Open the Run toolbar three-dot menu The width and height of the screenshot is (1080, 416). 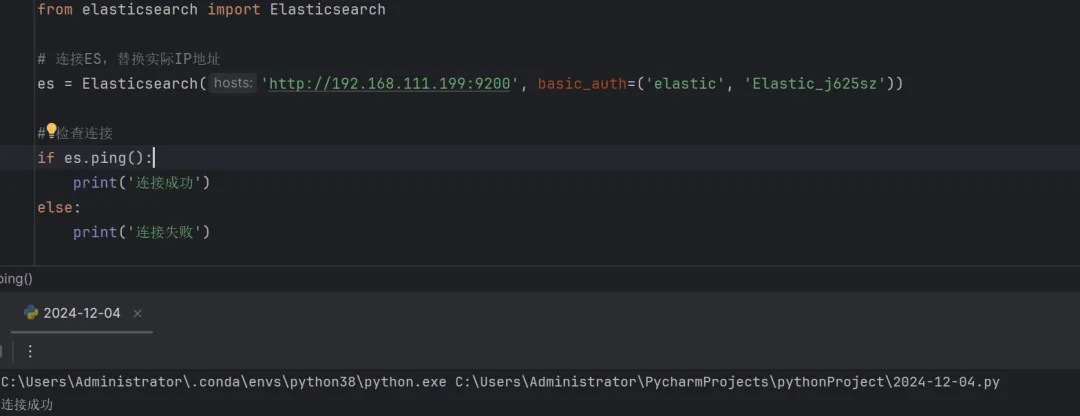pos(30,351)
